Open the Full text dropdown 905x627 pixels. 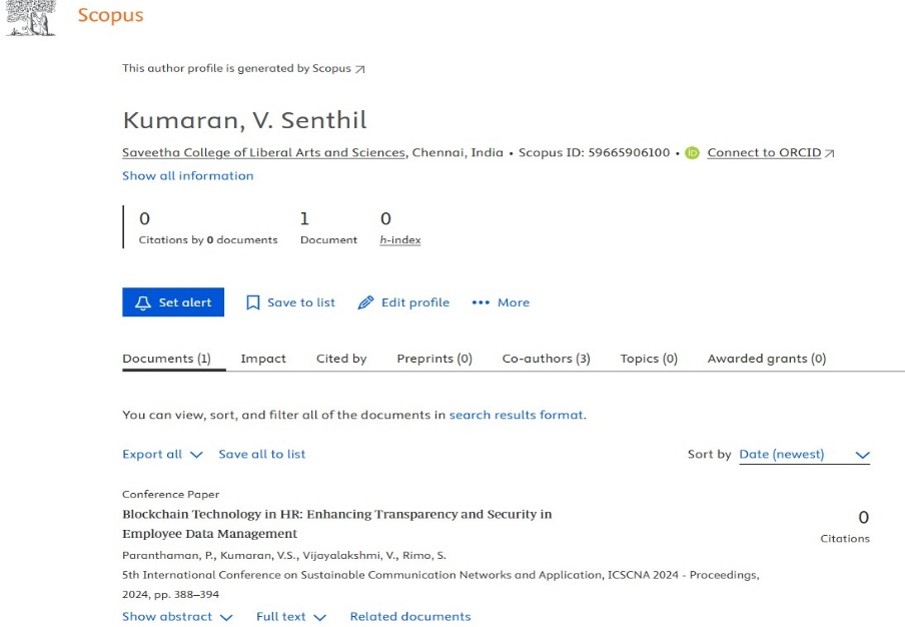tap(291, 617)
